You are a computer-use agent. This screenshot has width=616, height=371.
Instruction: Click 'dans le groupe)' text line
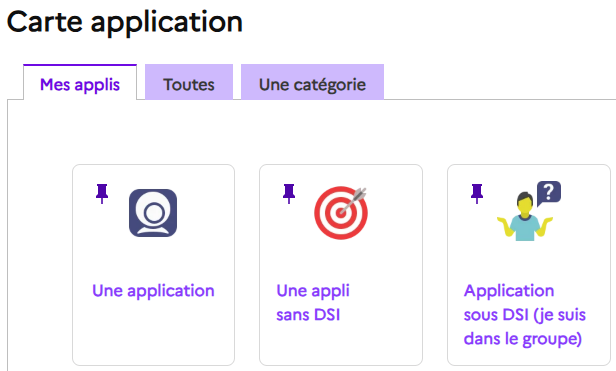point(522,339)
